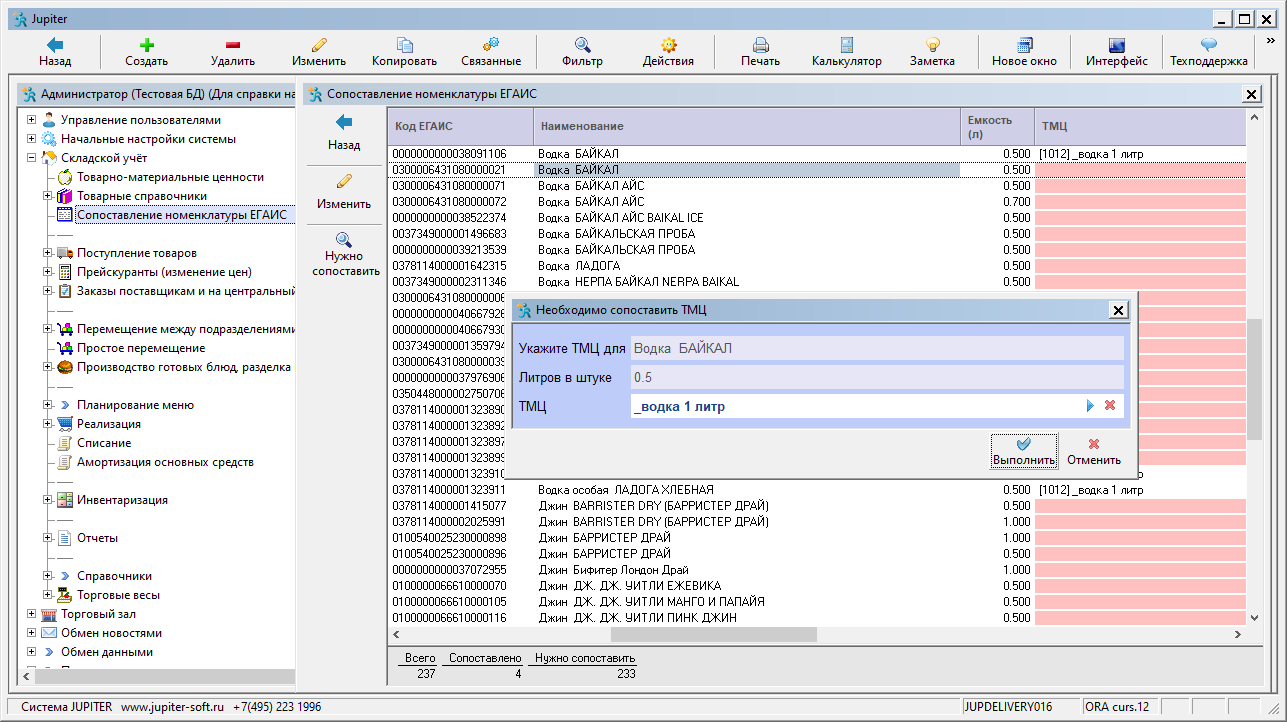Maximize the Jupiter window
1287x722 pixels.
[x=1244, y=18]
